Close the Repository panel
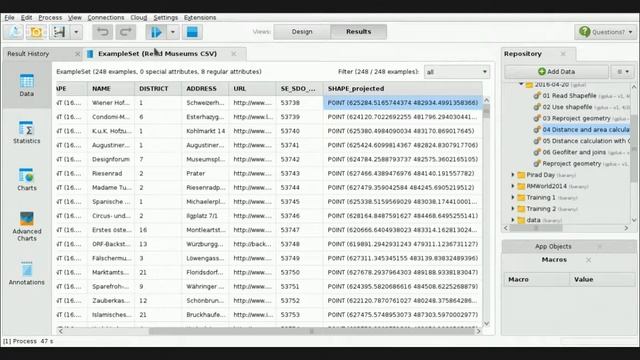 pos(563,54)
